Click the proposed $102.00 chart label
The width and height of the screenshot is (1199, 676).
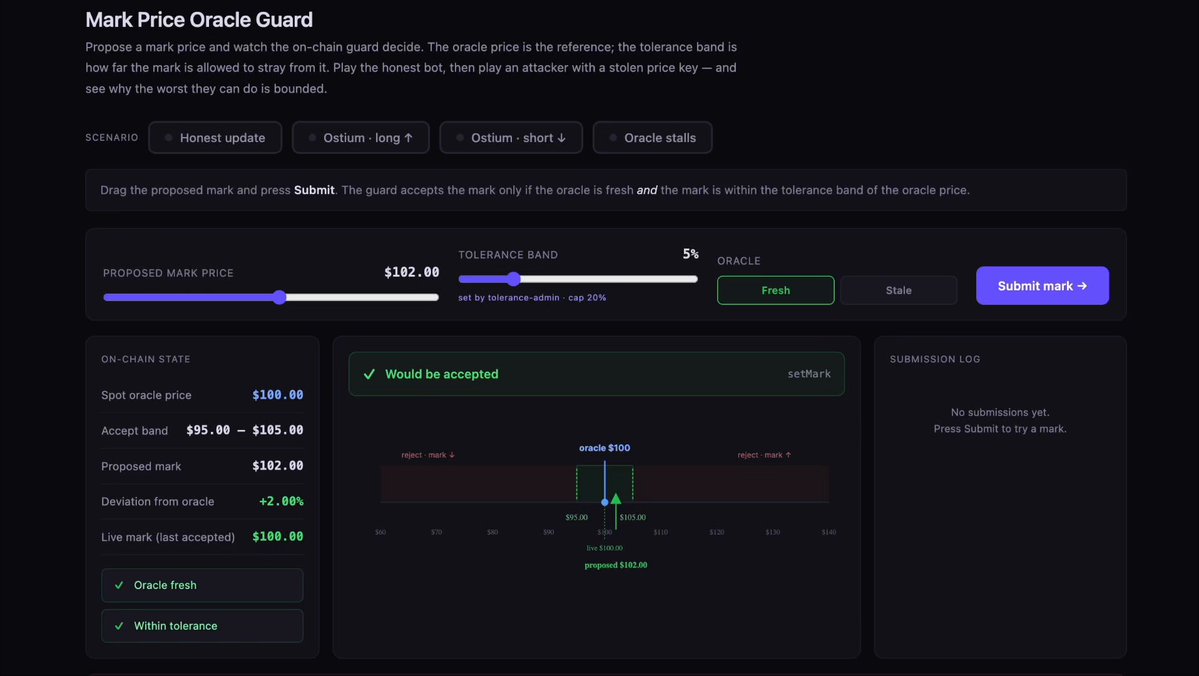(x=616, y=565)
